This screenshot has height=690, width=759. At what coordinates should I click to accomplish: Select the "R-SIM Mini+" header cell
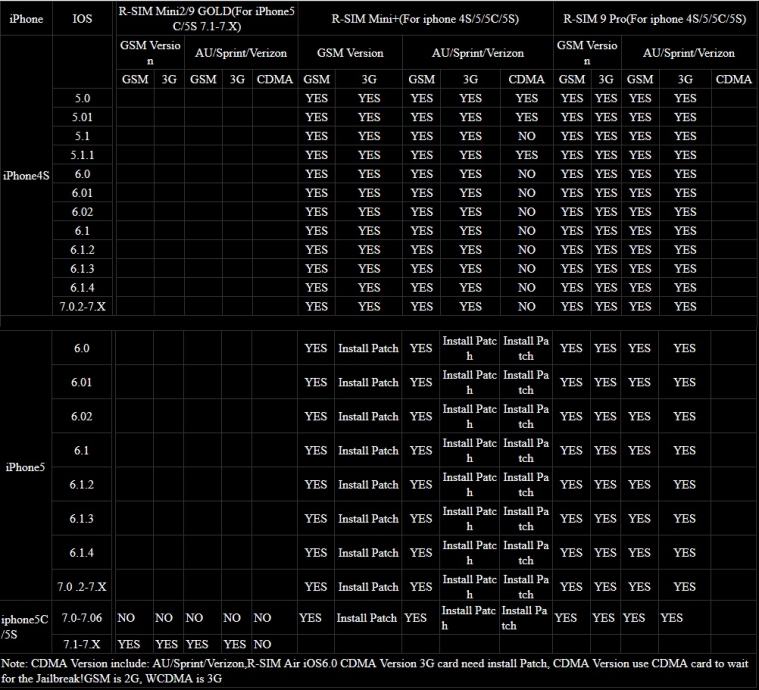[425, 19]
